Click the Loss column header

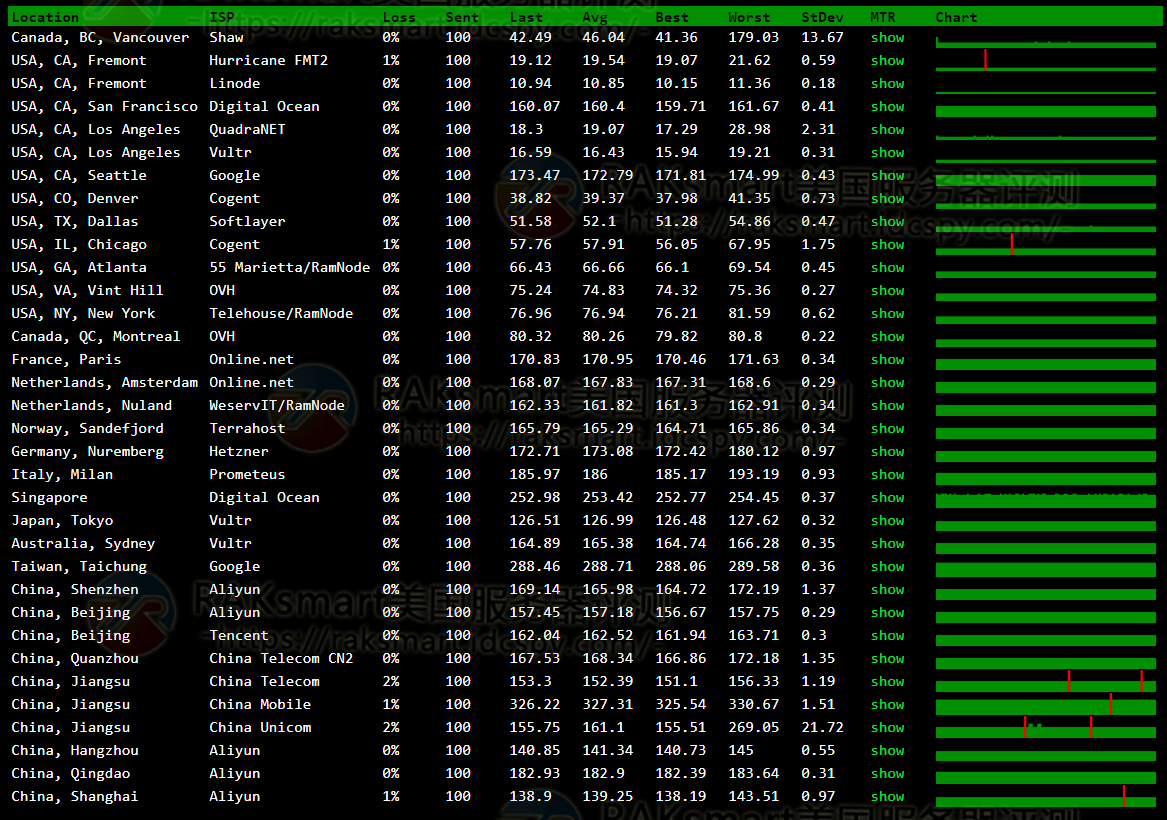pos(399,16)
